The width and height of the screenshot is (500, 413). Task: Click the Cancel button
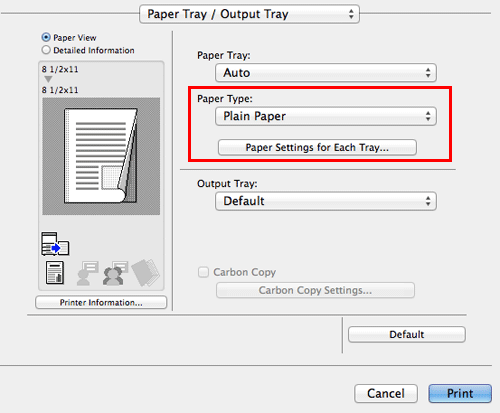386,393
